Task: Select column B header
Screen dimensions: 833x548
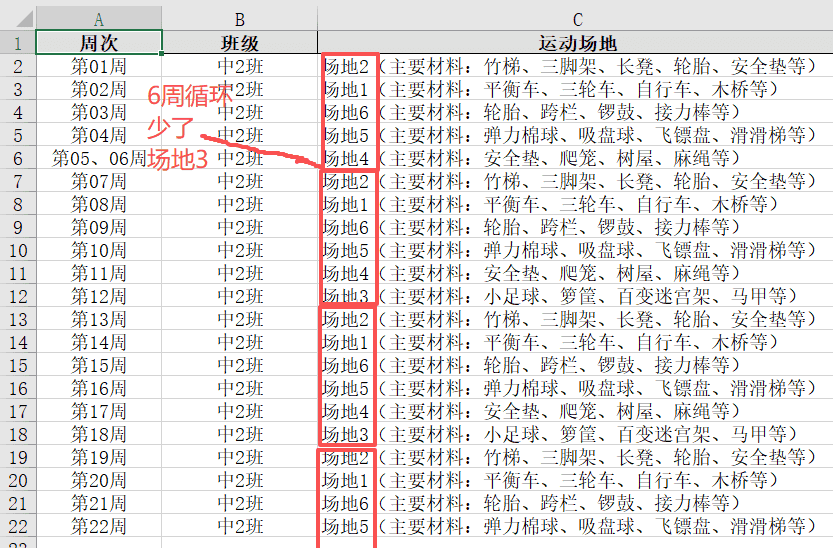Action: [x=240, y=19]
